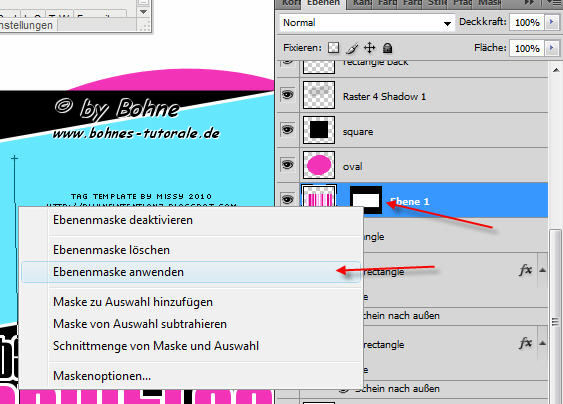Open the Normal blend mode dropdown

click(367, 23)
